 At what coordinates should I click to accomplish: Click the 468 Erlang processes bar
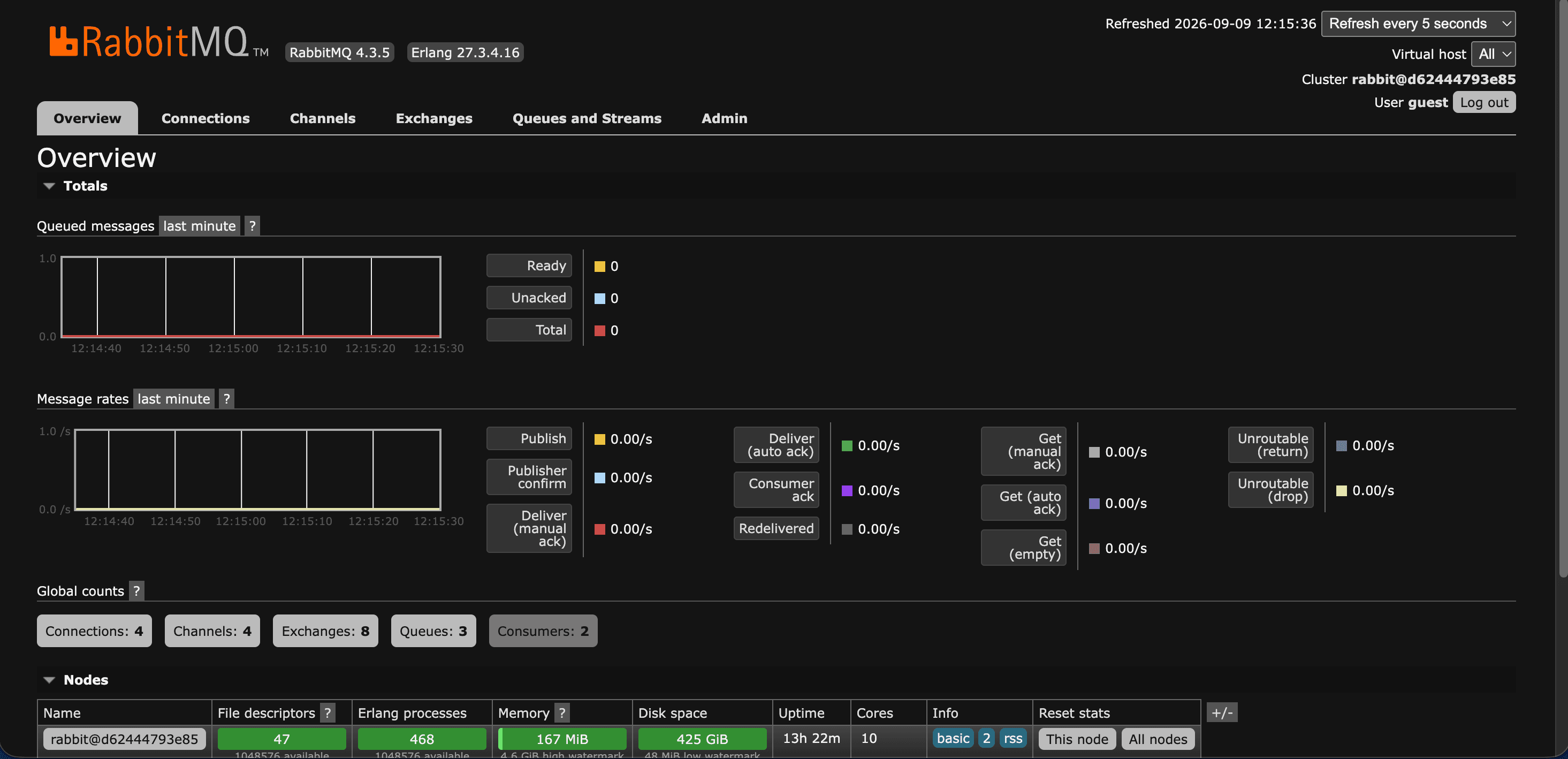422,739
